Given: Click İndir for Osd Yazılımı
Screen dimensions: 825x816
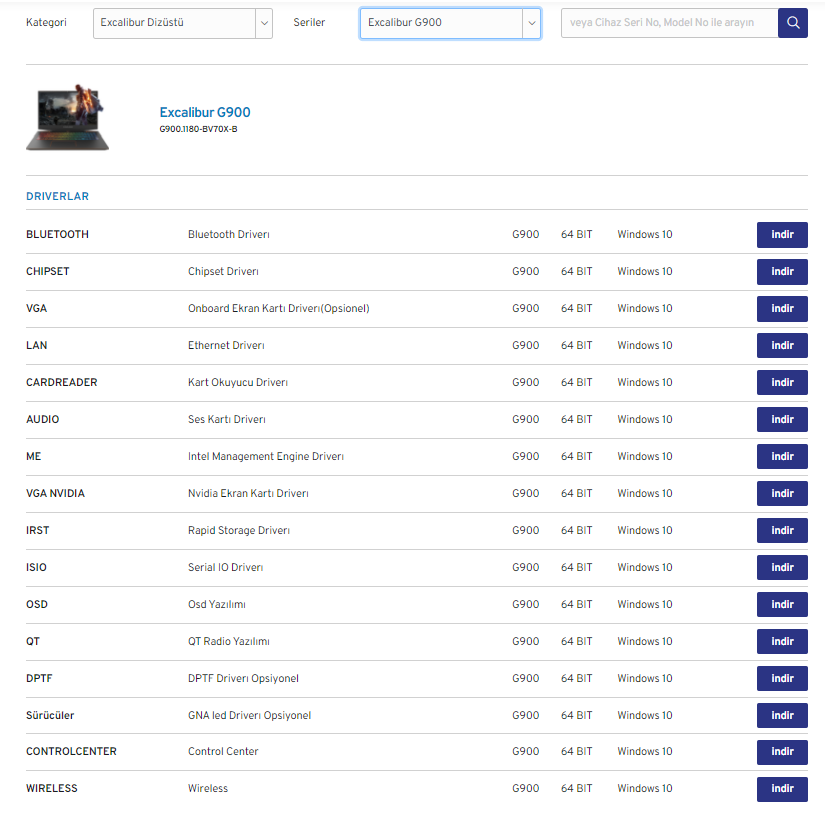Looking at the screenshot, I should [x=782, y=605].
